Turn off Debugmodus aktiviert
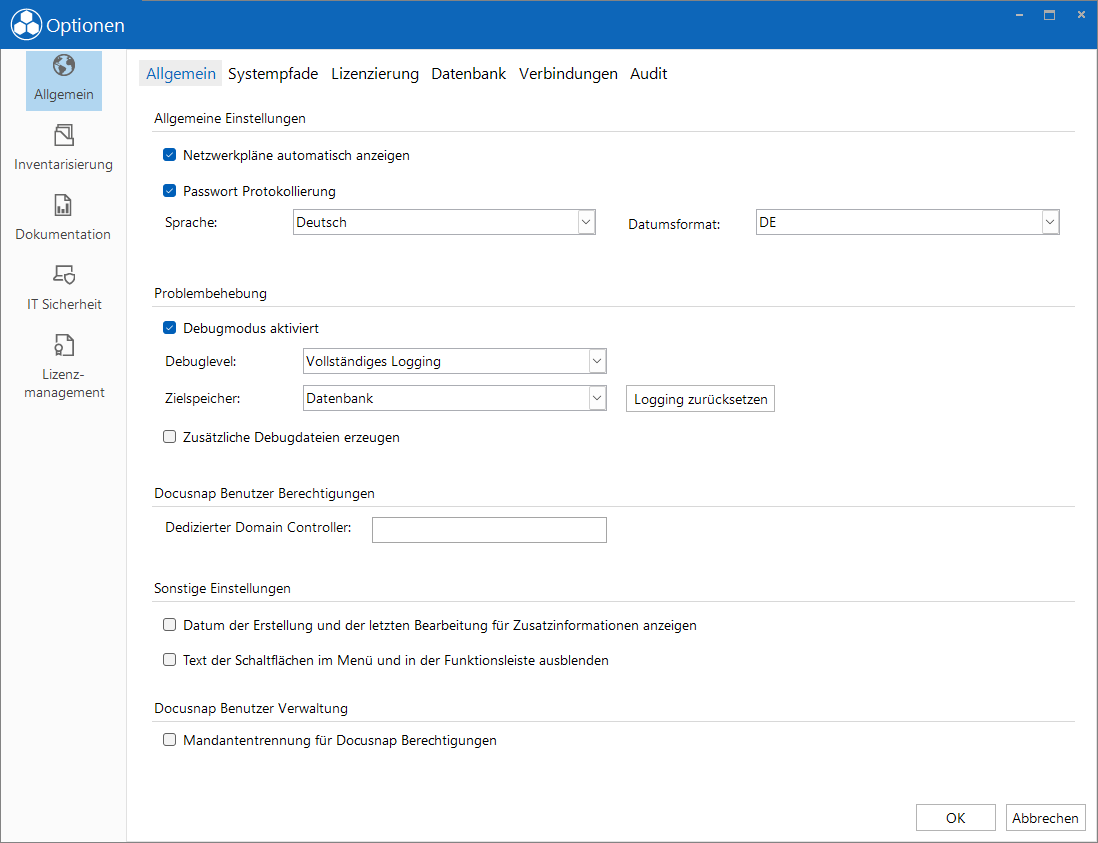This screenshot has width=1098, height=843. coord(169,328)
